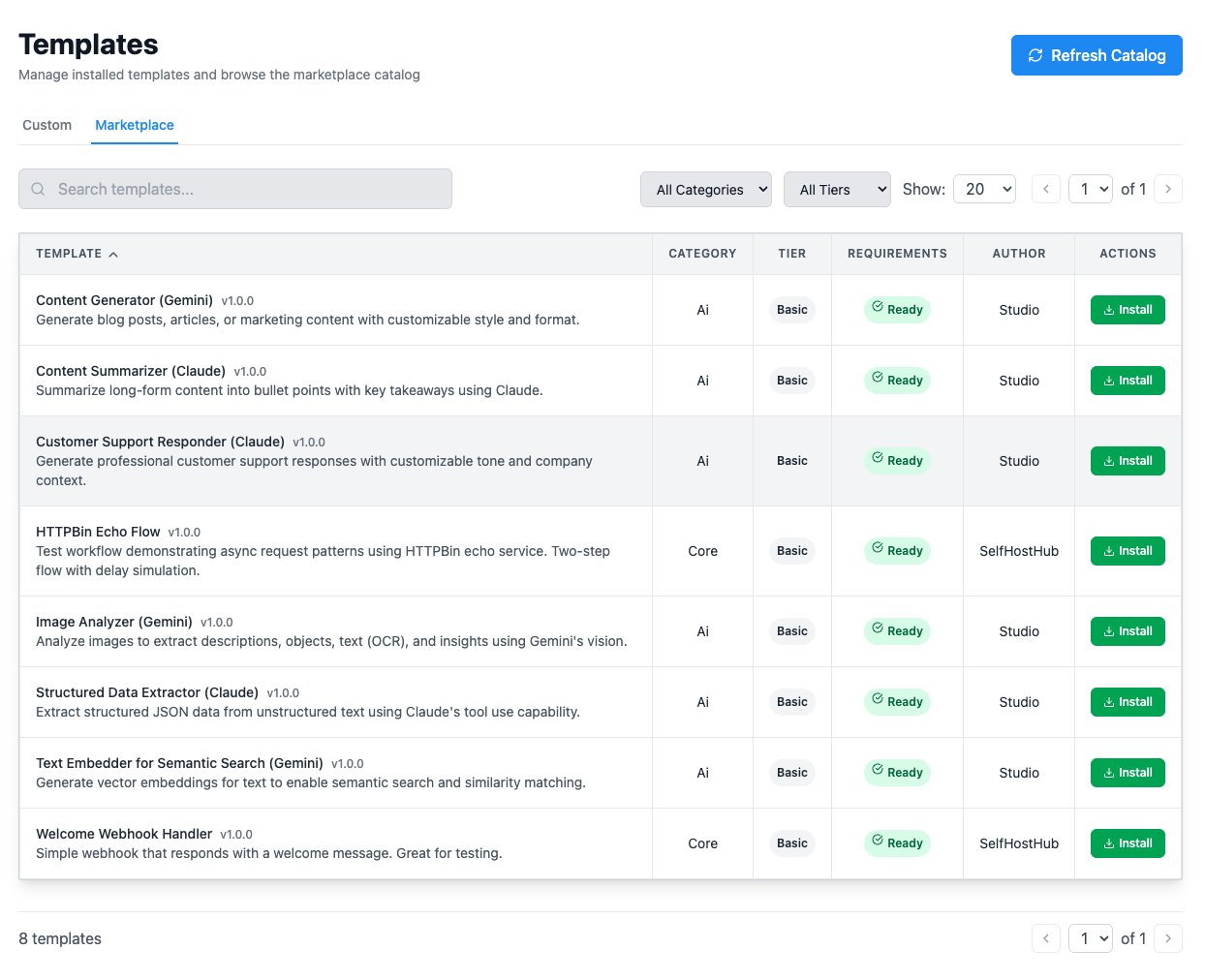Switch to the Custom tab
1205x980 pixels.
pos(46,125)
